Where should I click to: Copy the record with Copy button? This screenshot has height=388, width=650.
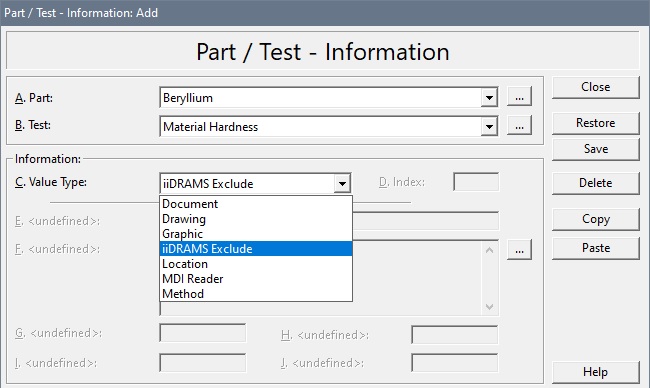click(596, 219)
